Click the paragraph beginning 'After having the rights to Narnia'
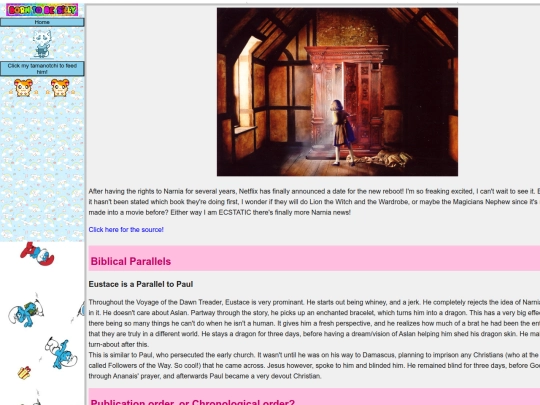The image size is (540, 405). click(x=314, y=202)
